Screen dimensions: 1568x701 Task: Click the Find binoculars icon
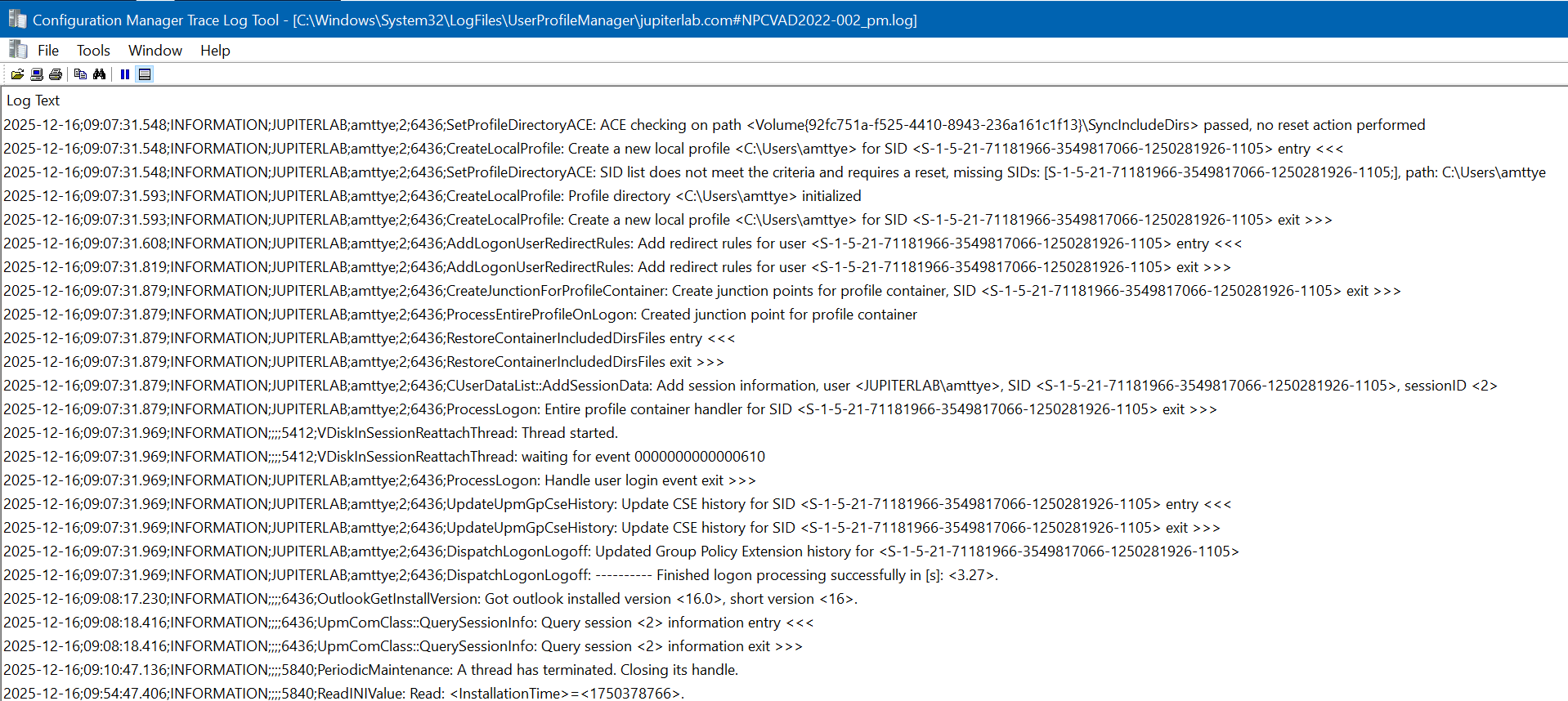coord(99,74)
